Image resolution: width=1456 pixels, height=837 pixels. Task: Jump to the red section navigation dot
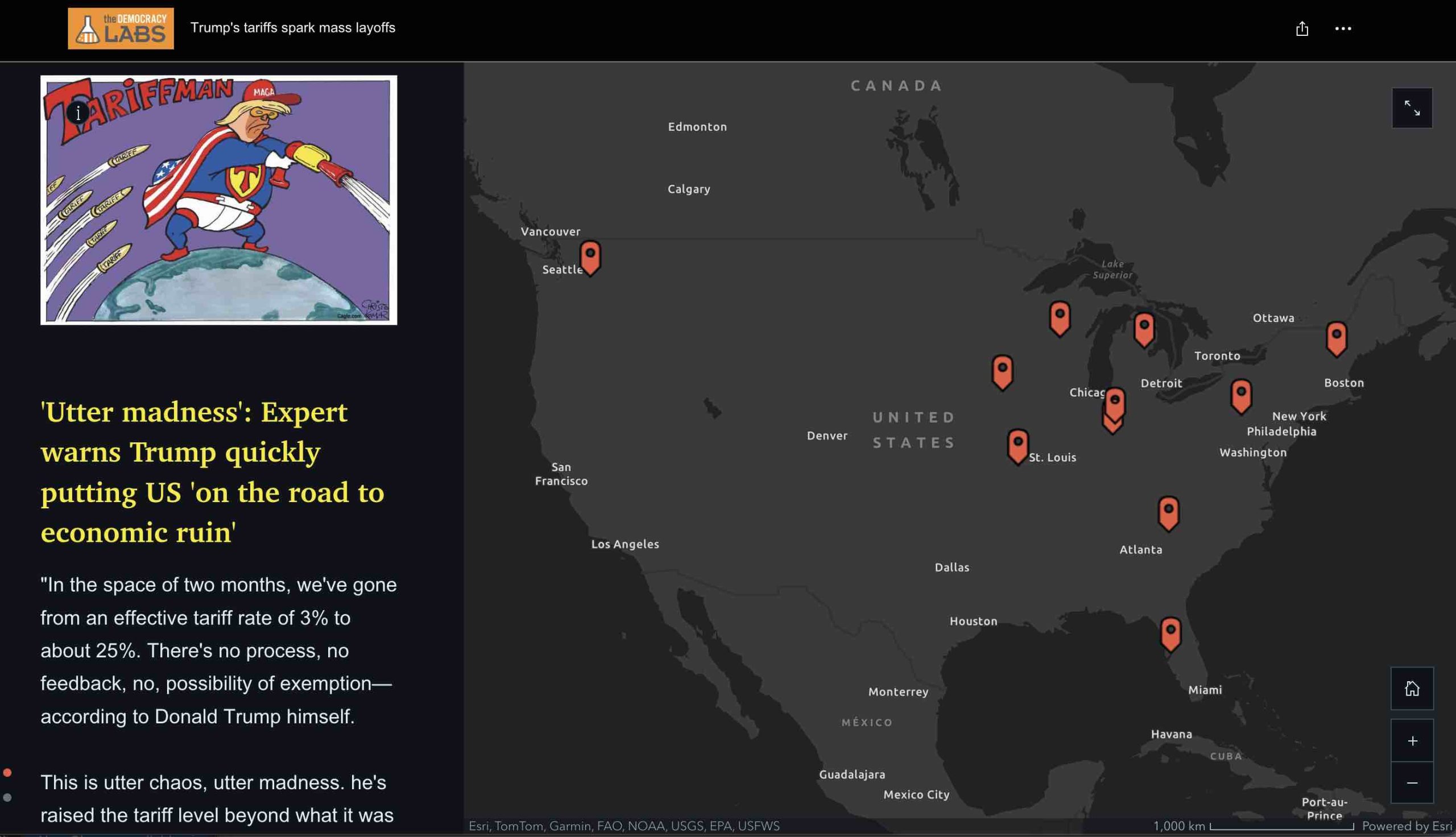pos(7,773)
